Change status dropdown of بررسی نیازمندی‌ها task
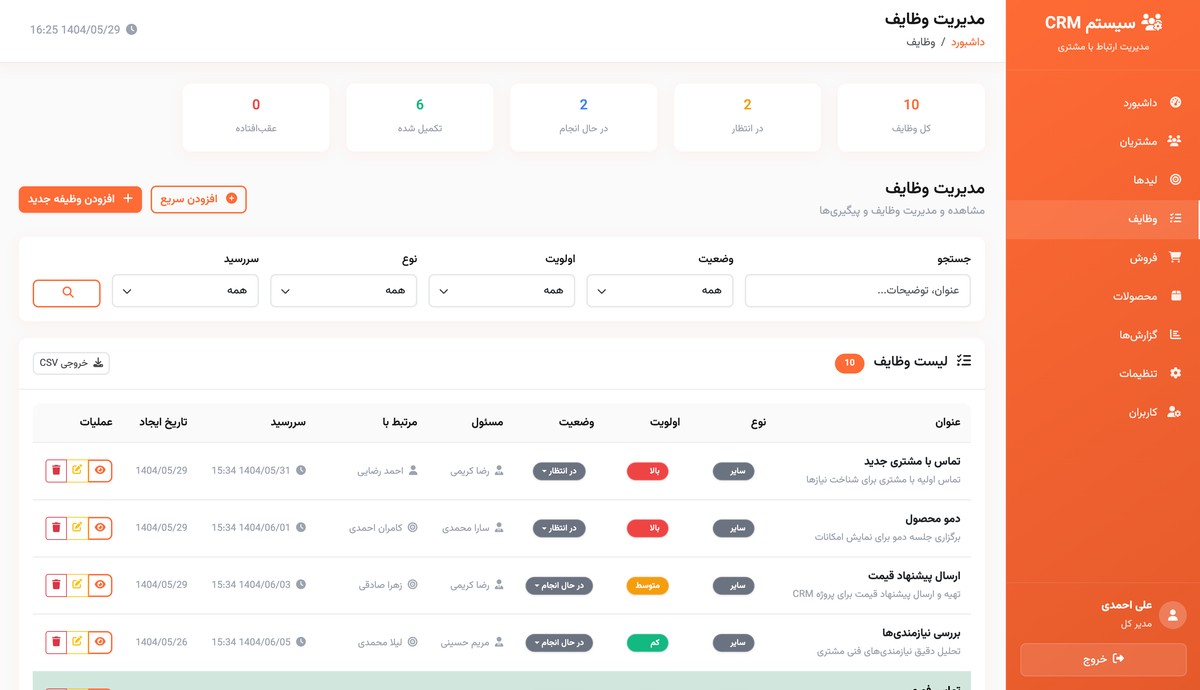This screenshot has height=690, width=1200. (558, 642)
